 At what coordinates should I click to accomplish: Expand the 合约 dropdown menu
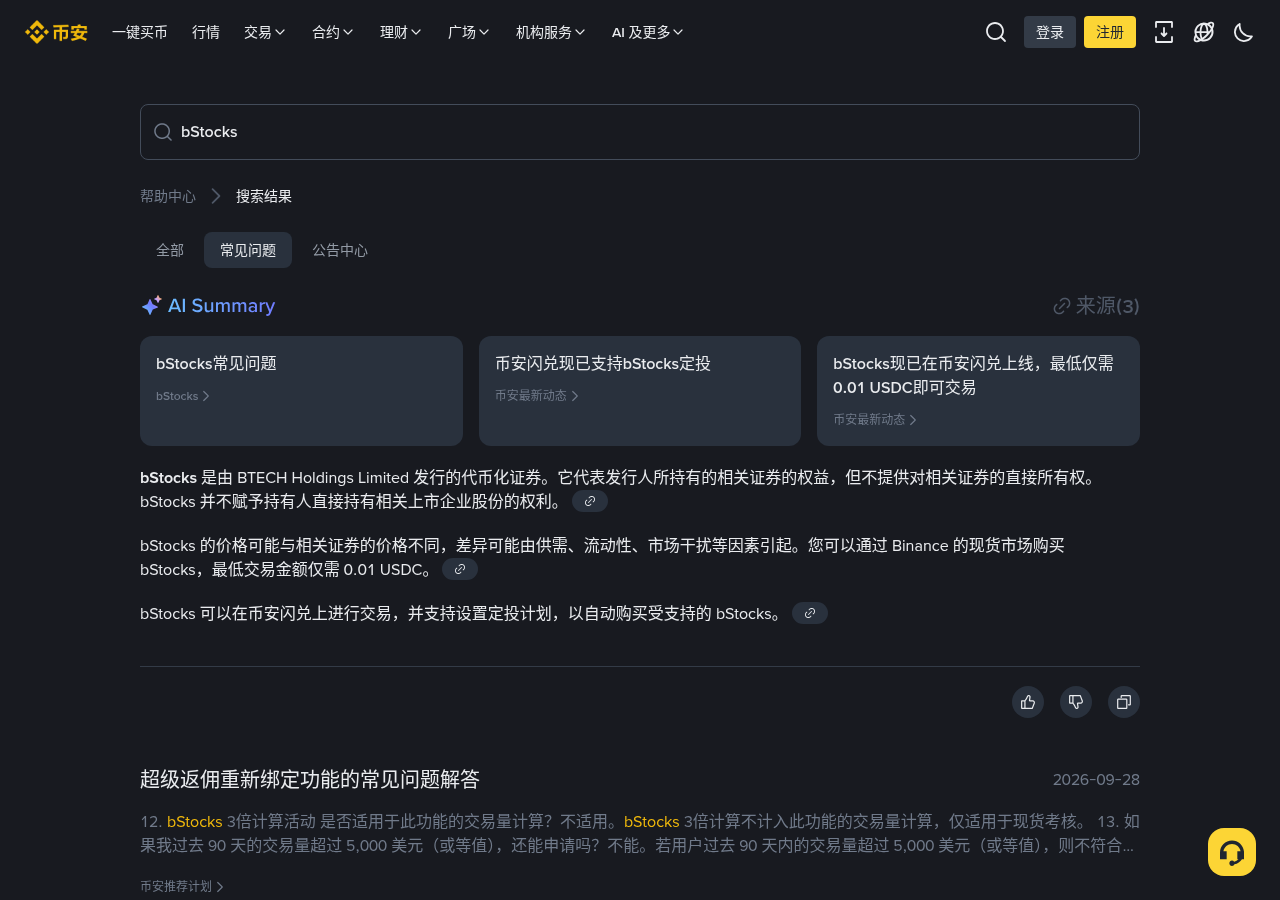[x=333, y=32]
